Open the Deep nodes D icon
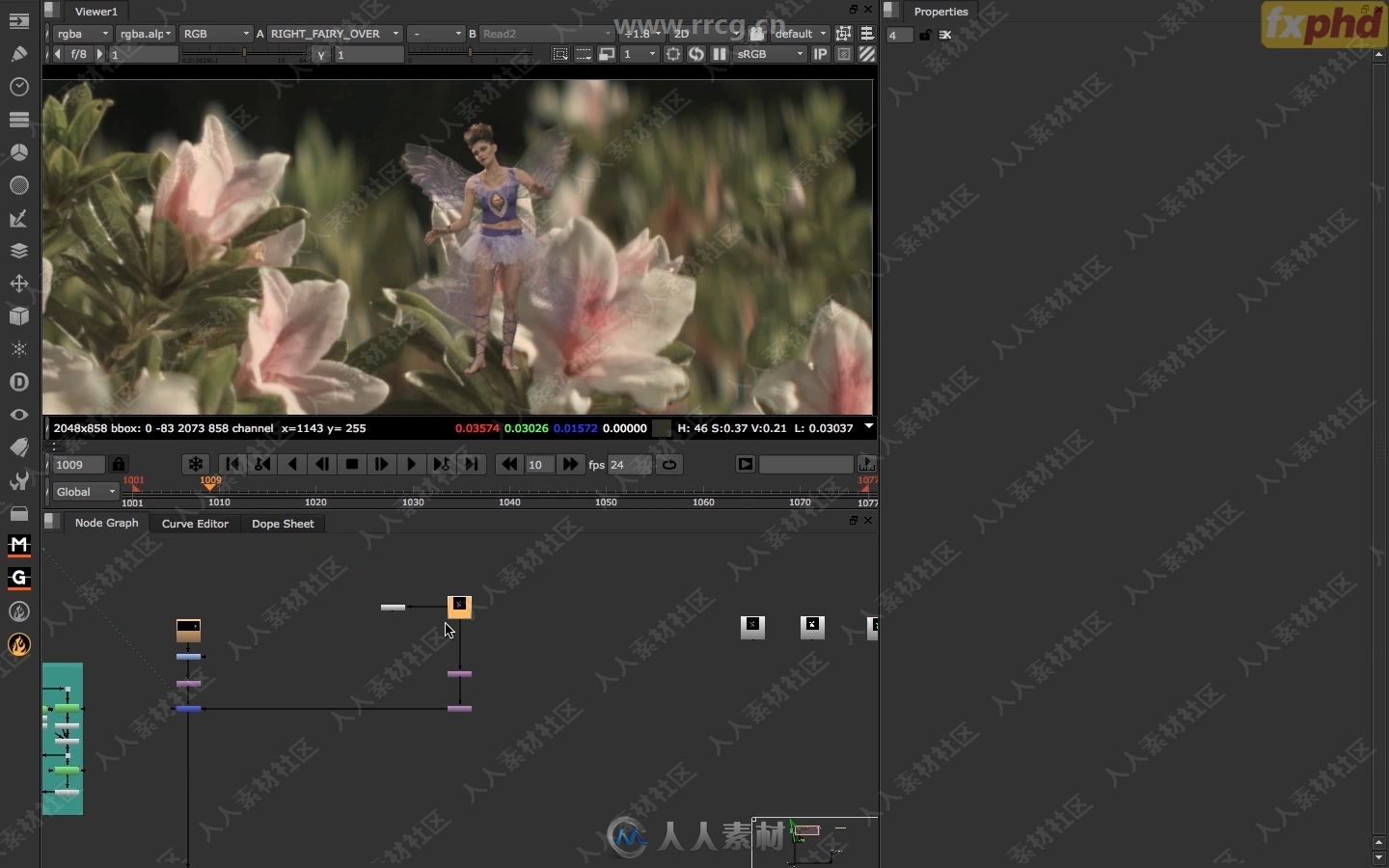The width and height of the screenshot is (1389, 868). (x=18, y=382)
